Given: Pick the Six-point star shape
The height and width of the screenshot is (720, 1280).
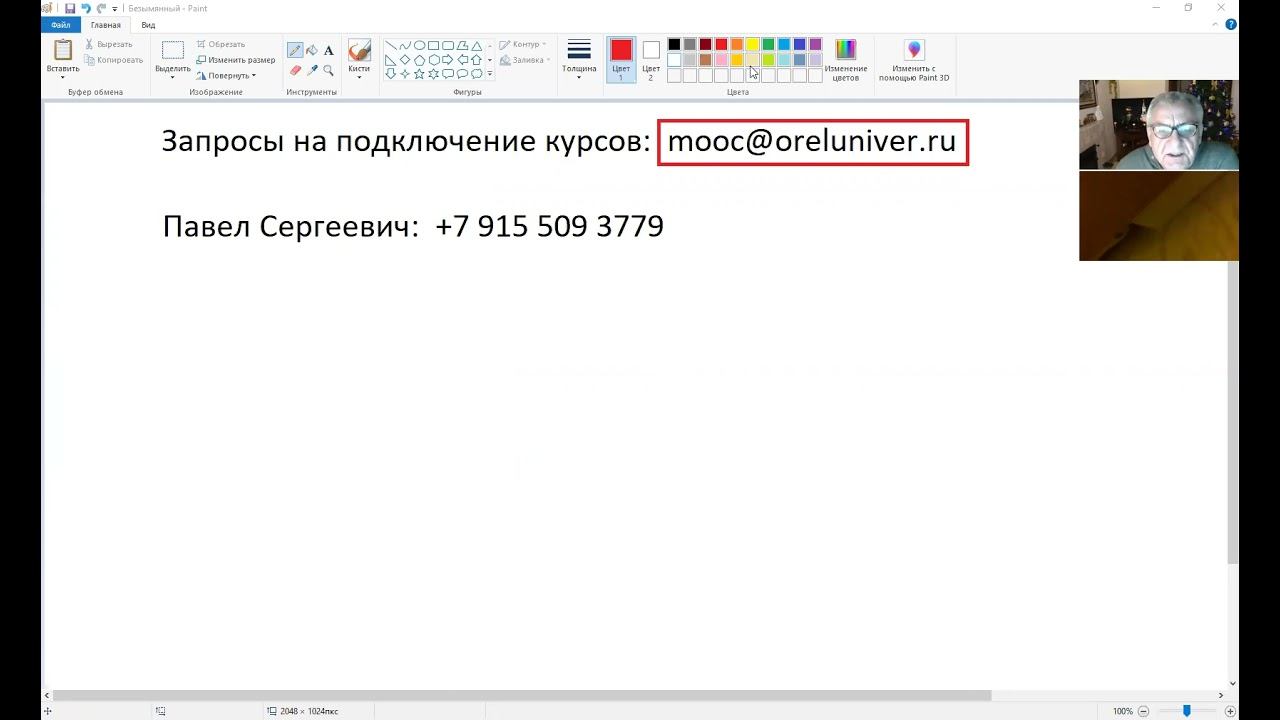Looking at the screenshot, I should (434, 74).
